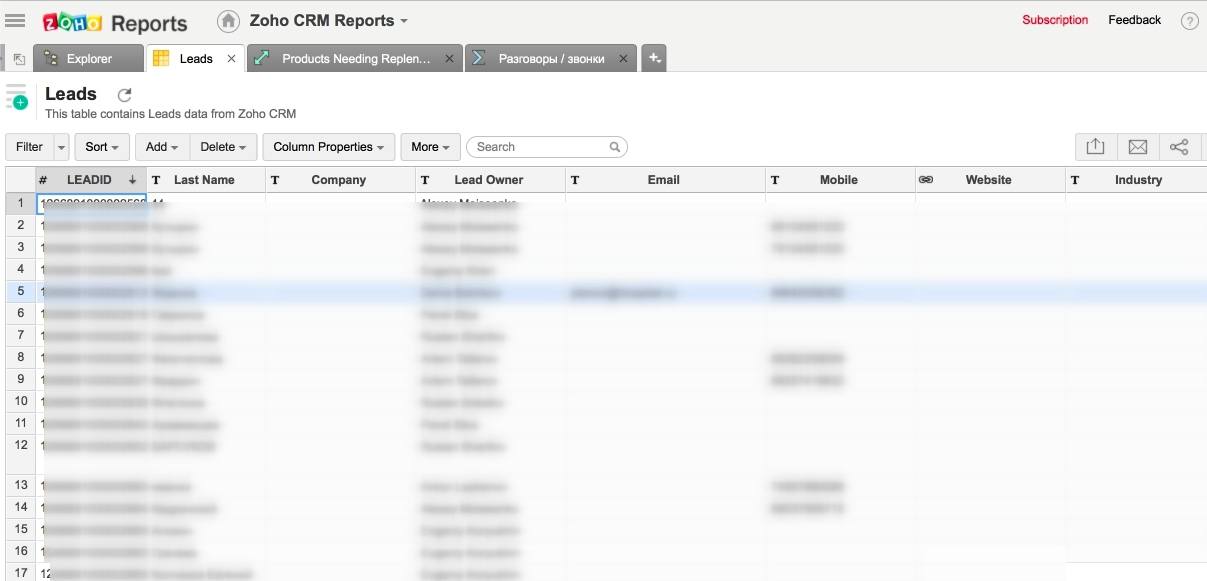Go to the home icon beside Zoho CRM Reports

coord(228,21)
